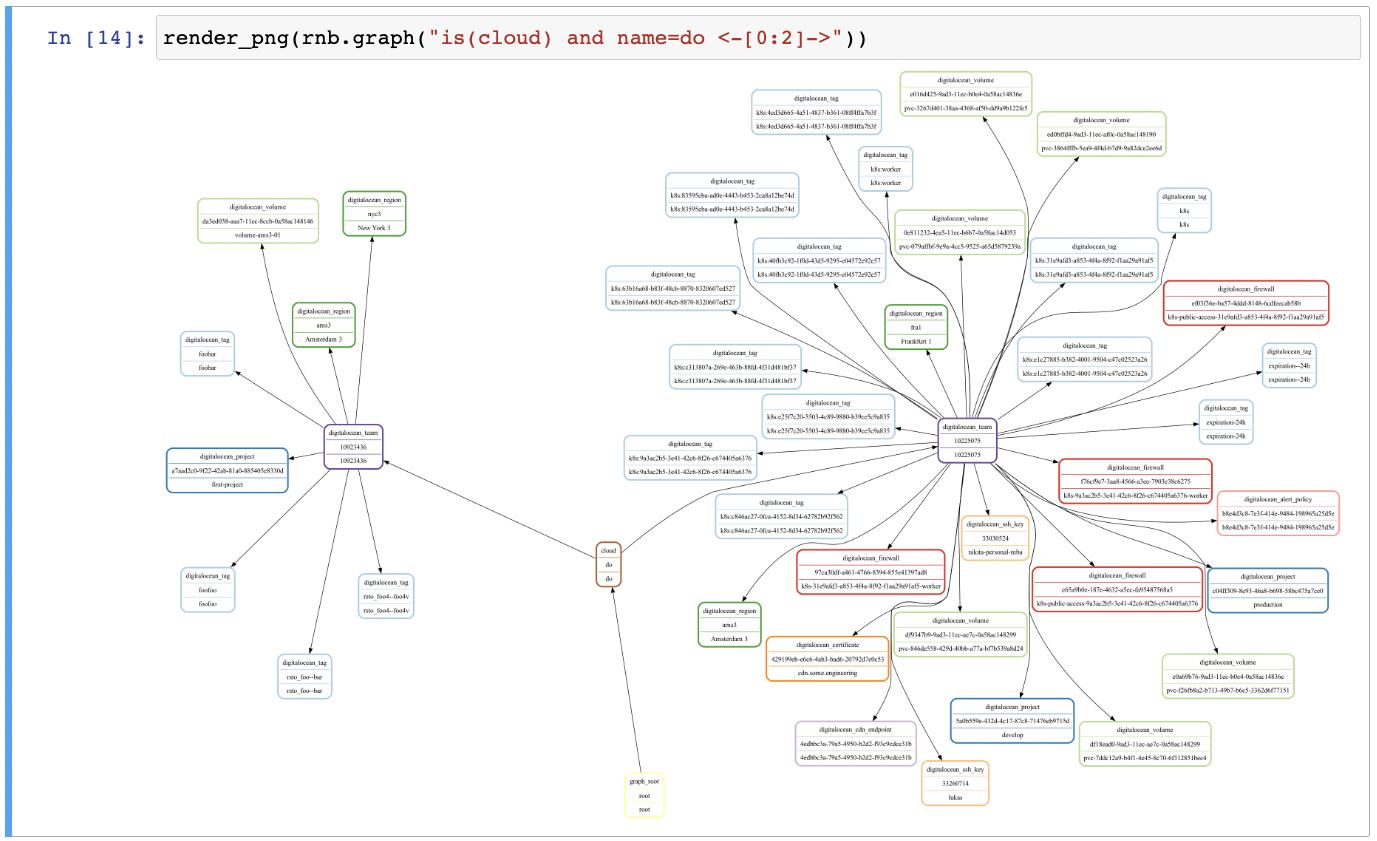This screenshot has height=841, width=1377.
Task: Click Amsterdam 3 region node above team 10923436
Action: [324, 325]
